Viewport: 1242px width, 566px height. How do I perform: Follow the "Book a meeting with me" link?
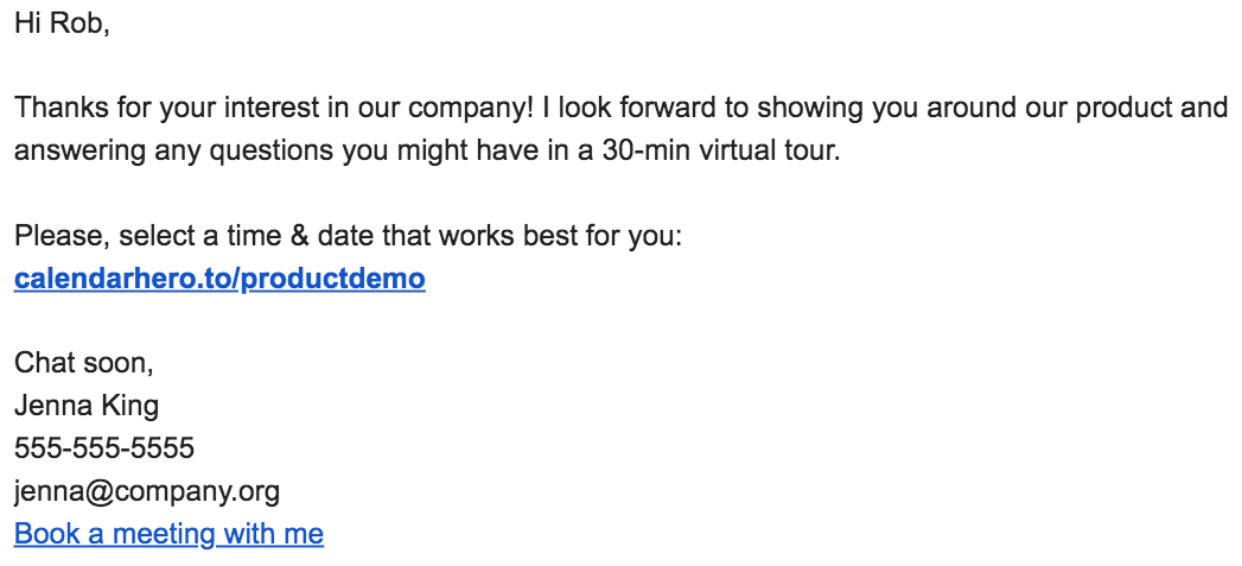pyautogui.click(x=168, y=534)
